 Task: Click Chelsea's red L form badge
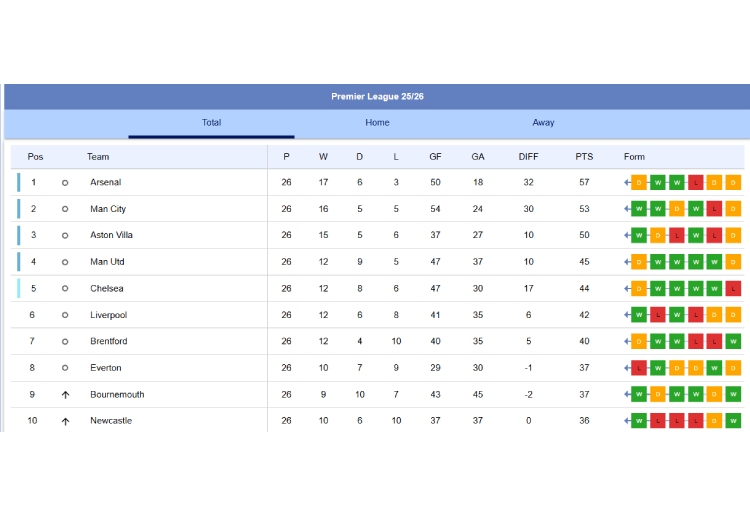click(734, 288)
